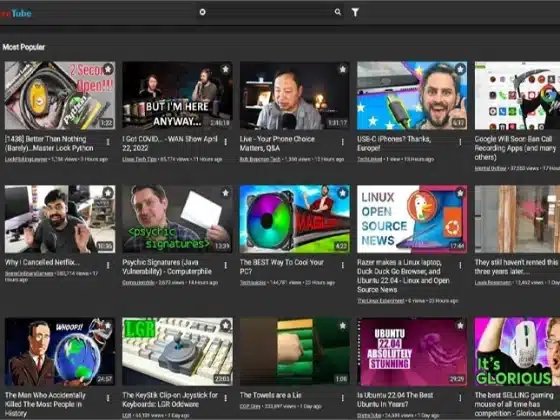Toggle favorite star on Master Lock Python video

108,69
